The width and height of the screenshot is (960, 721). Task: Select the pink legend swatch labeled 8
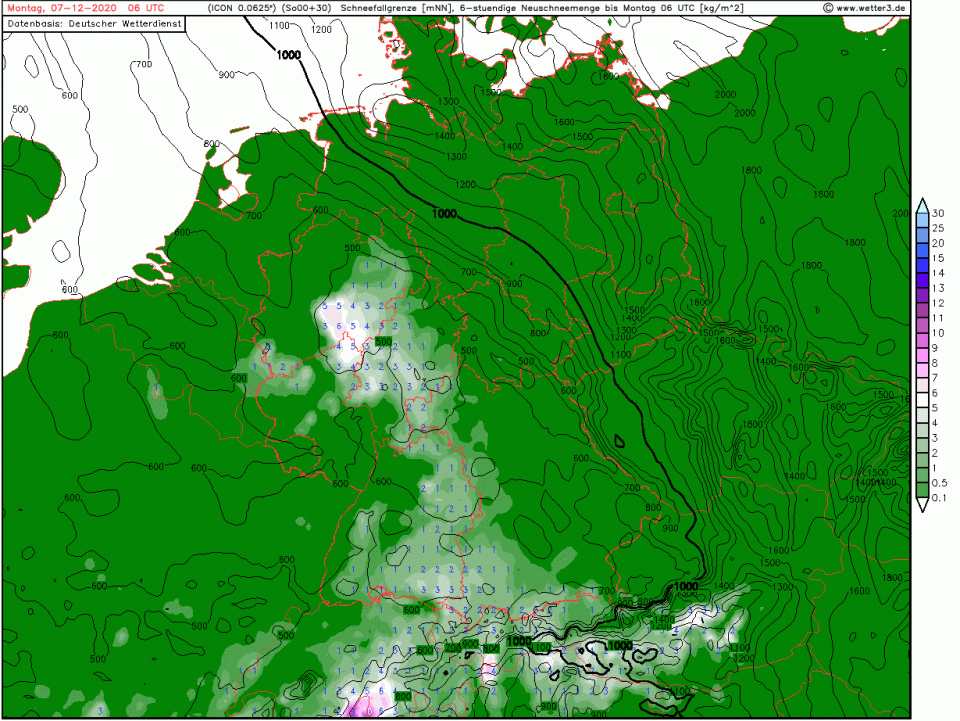click(x=922, y=370)
